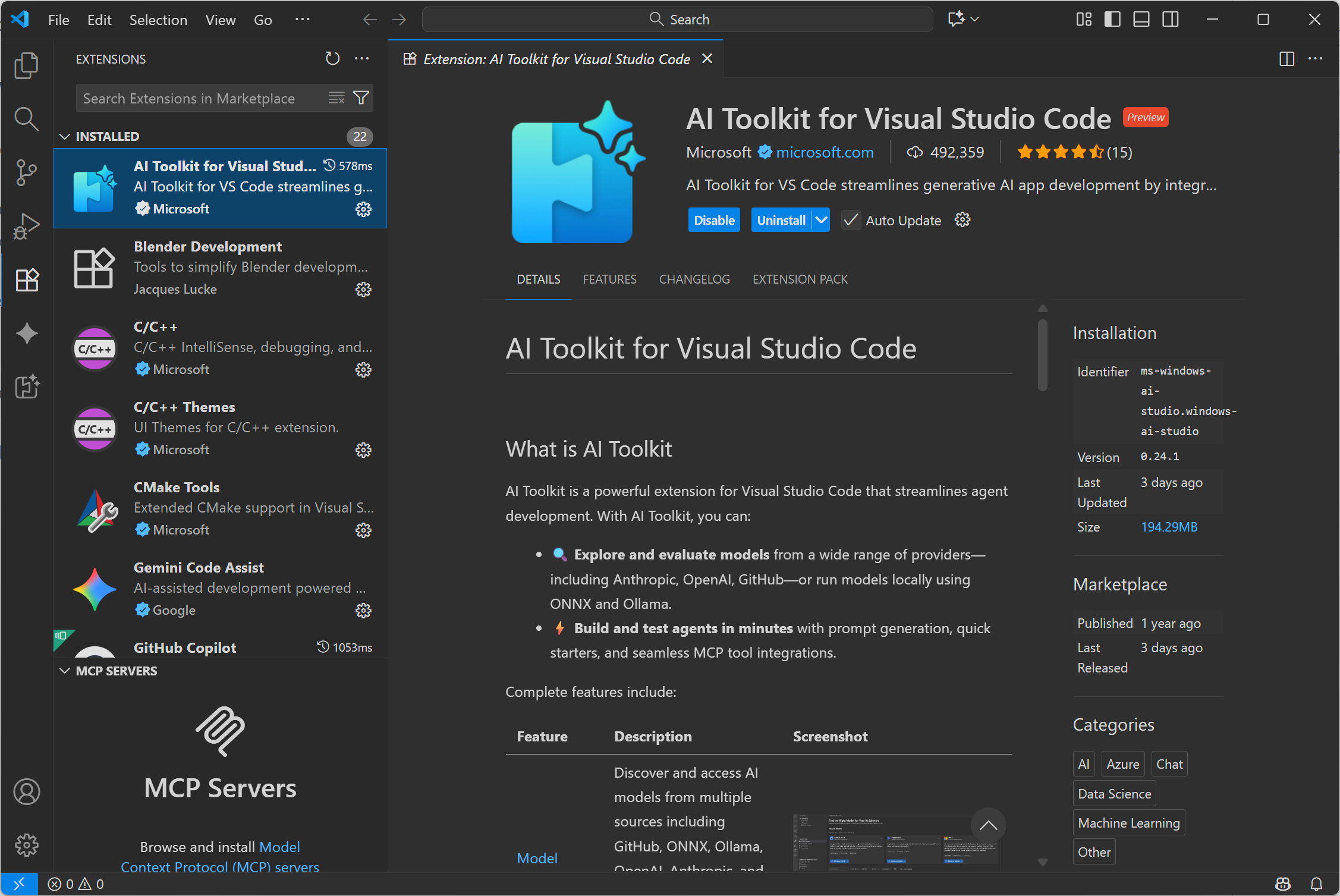Screen dimensions: 1340x896
Task: Collapse the INSTALLED extensions section
Action: coord(65,137)
